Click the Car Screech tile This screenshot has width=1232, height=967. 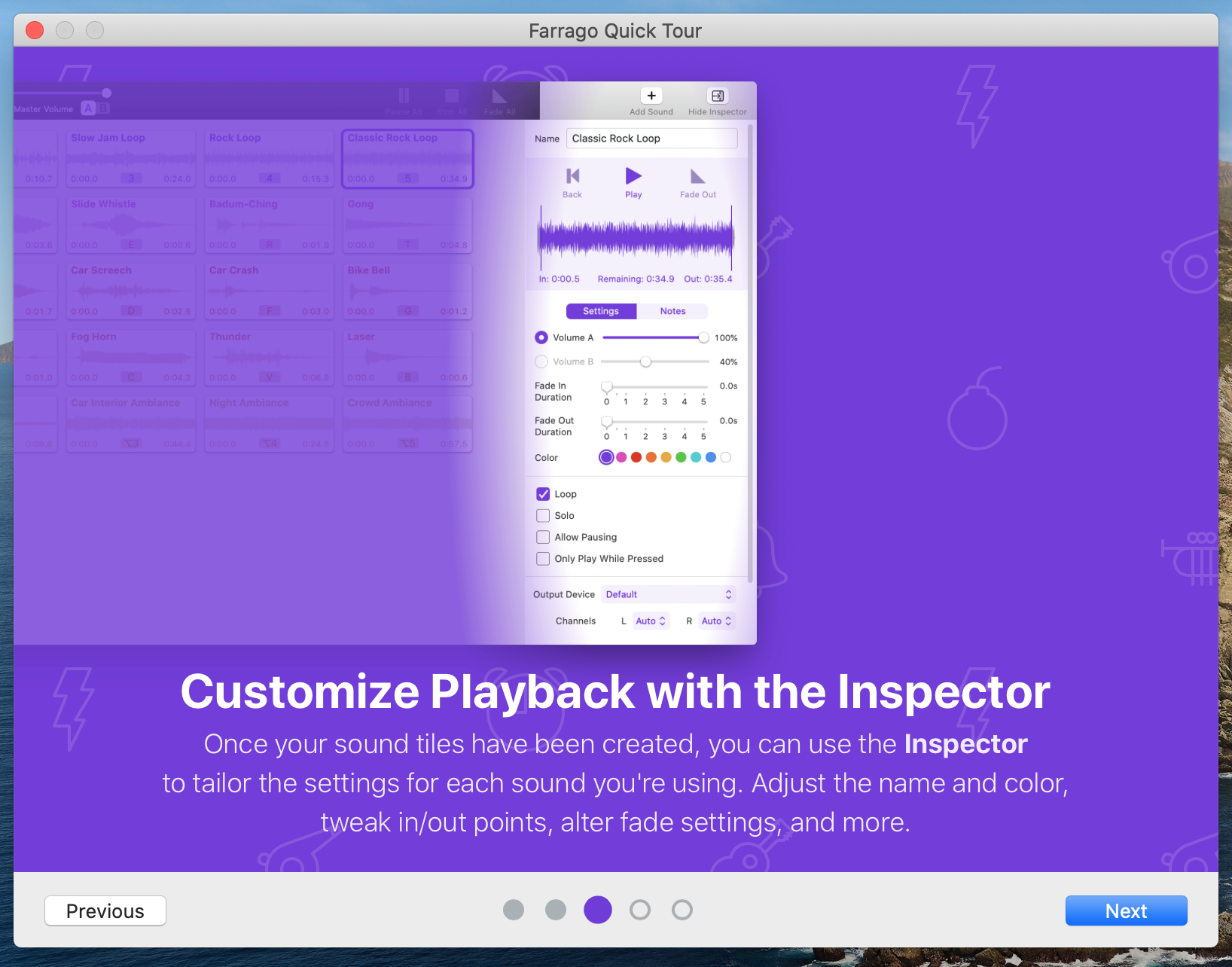coord(130,291)
